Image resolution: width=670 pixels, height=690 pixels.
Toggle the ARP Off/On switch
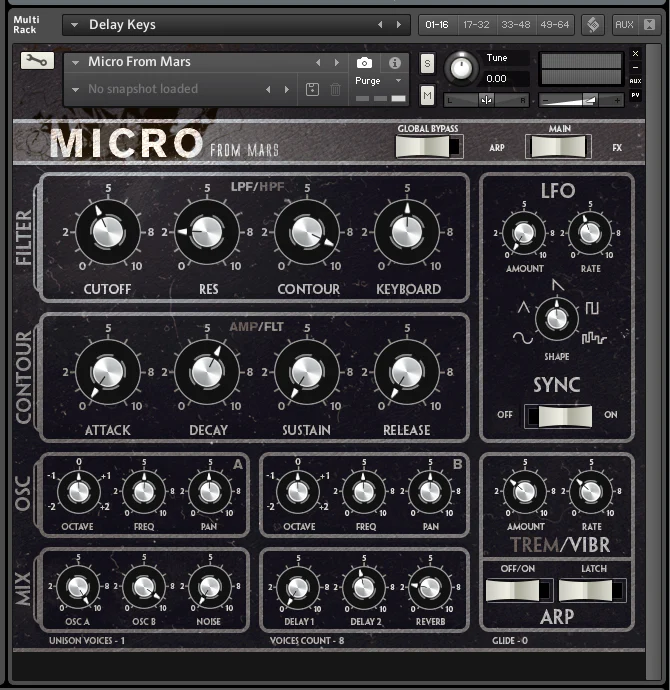coord(519,590)
